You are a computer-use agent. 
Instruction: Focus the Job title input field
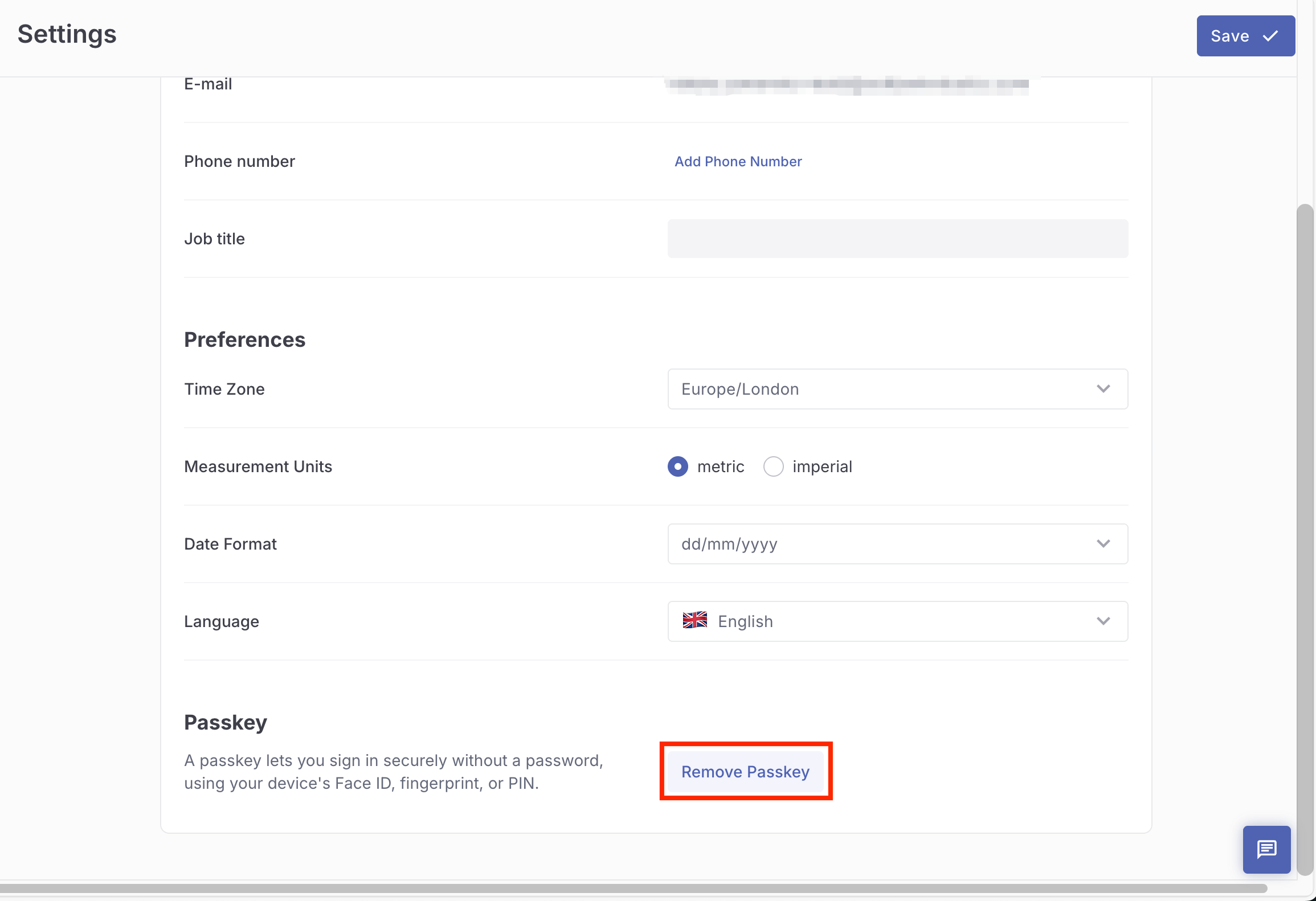pos(897,239)
